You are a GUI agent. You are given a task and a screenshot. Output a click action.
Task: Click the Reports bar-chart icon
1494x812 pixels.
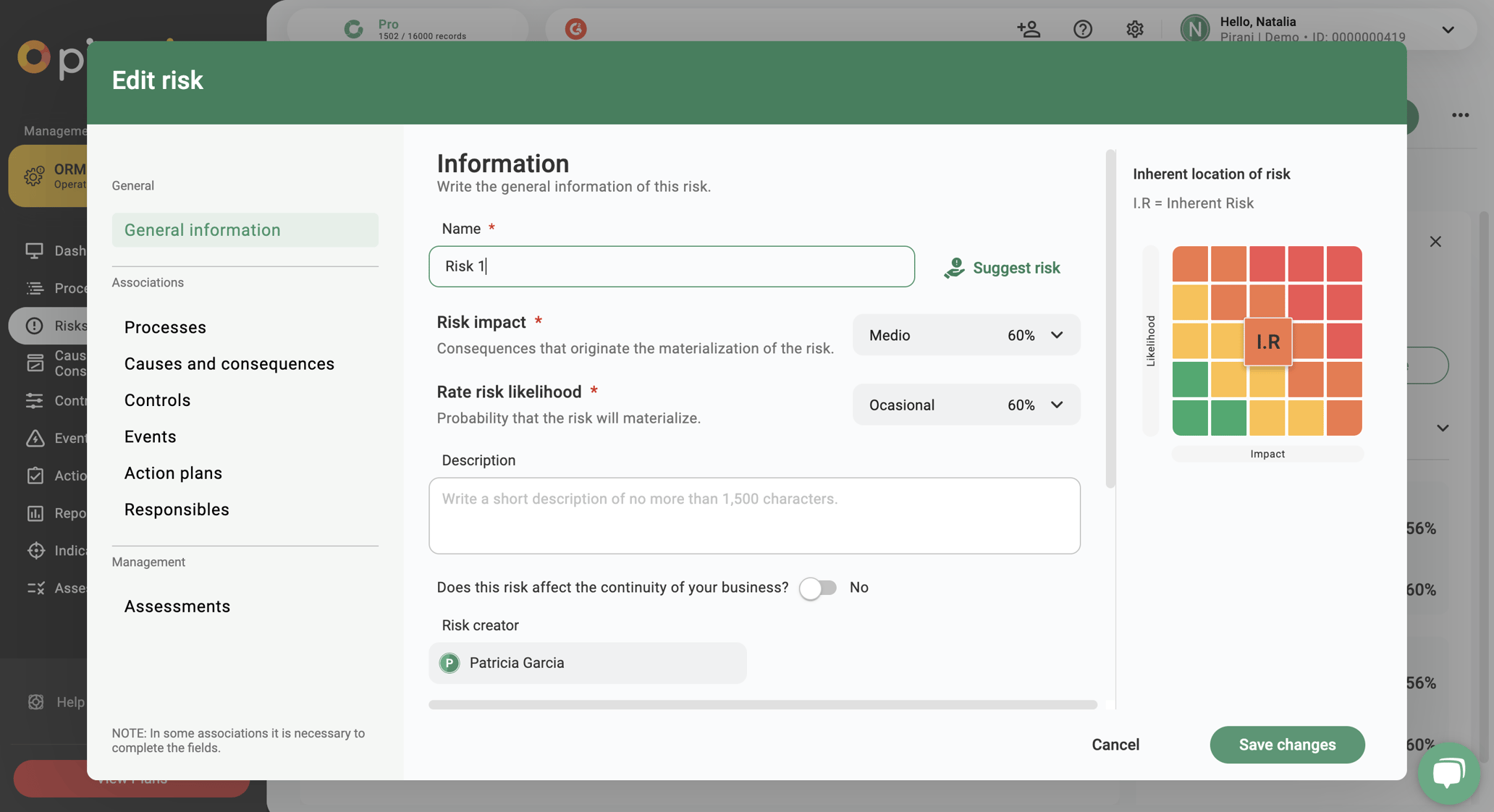pyautogui.click(x=35, y=513)
